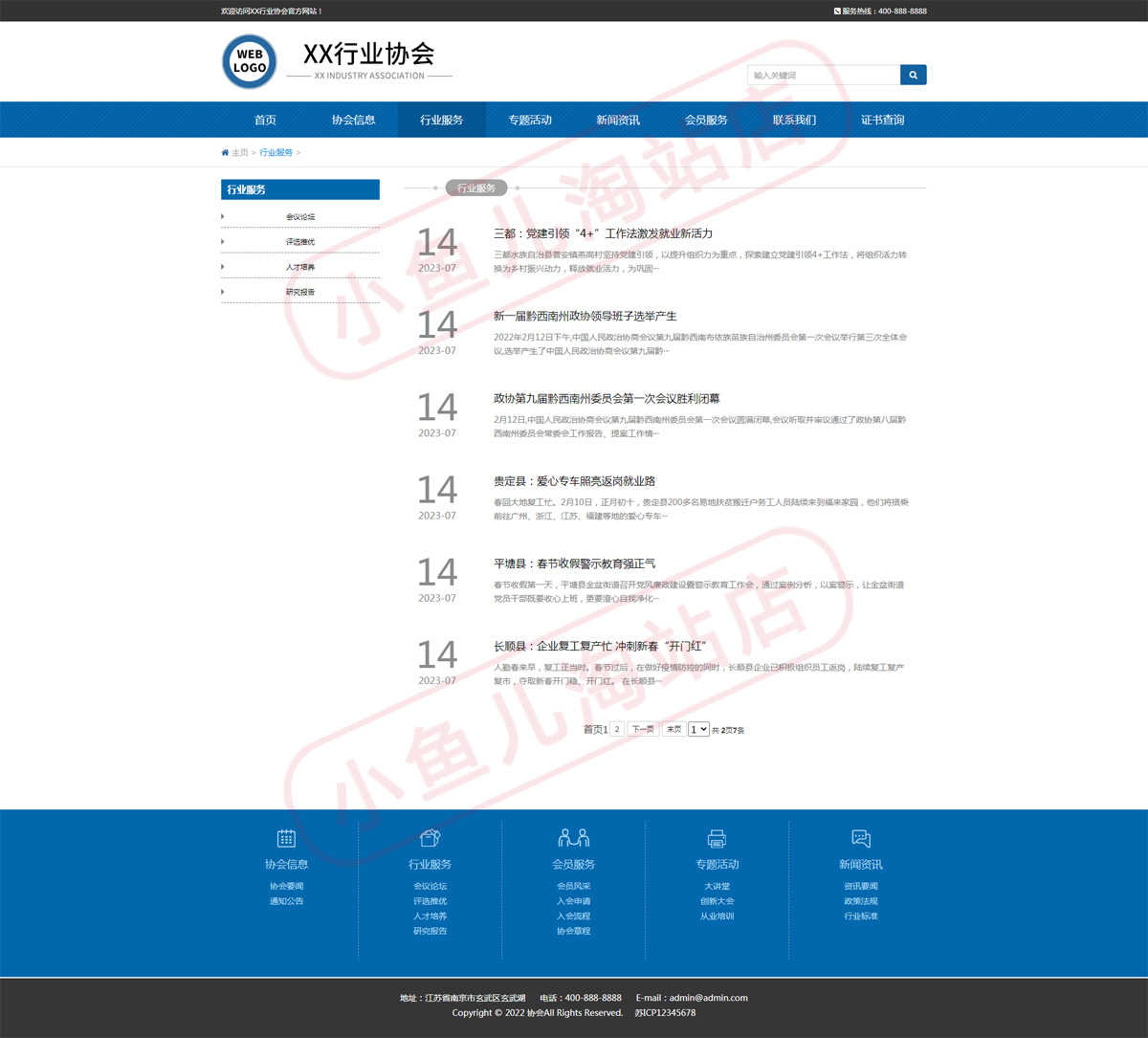The height and width of the screenshot is (1038, 1148).
Task: Click footer link 大讲堂
Action: [717, 886]
